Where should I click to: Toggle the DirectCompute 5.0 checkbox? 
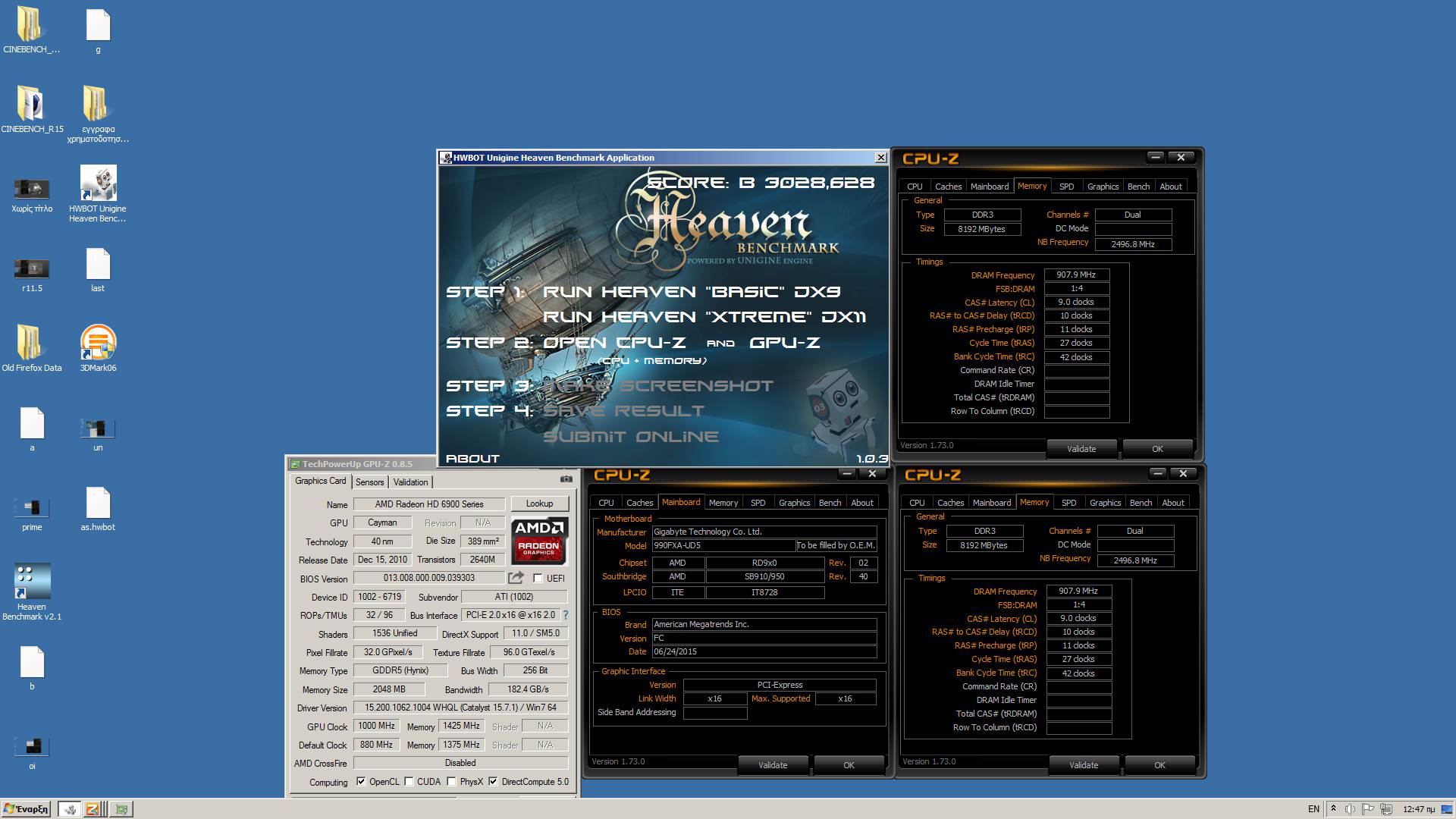493,782
